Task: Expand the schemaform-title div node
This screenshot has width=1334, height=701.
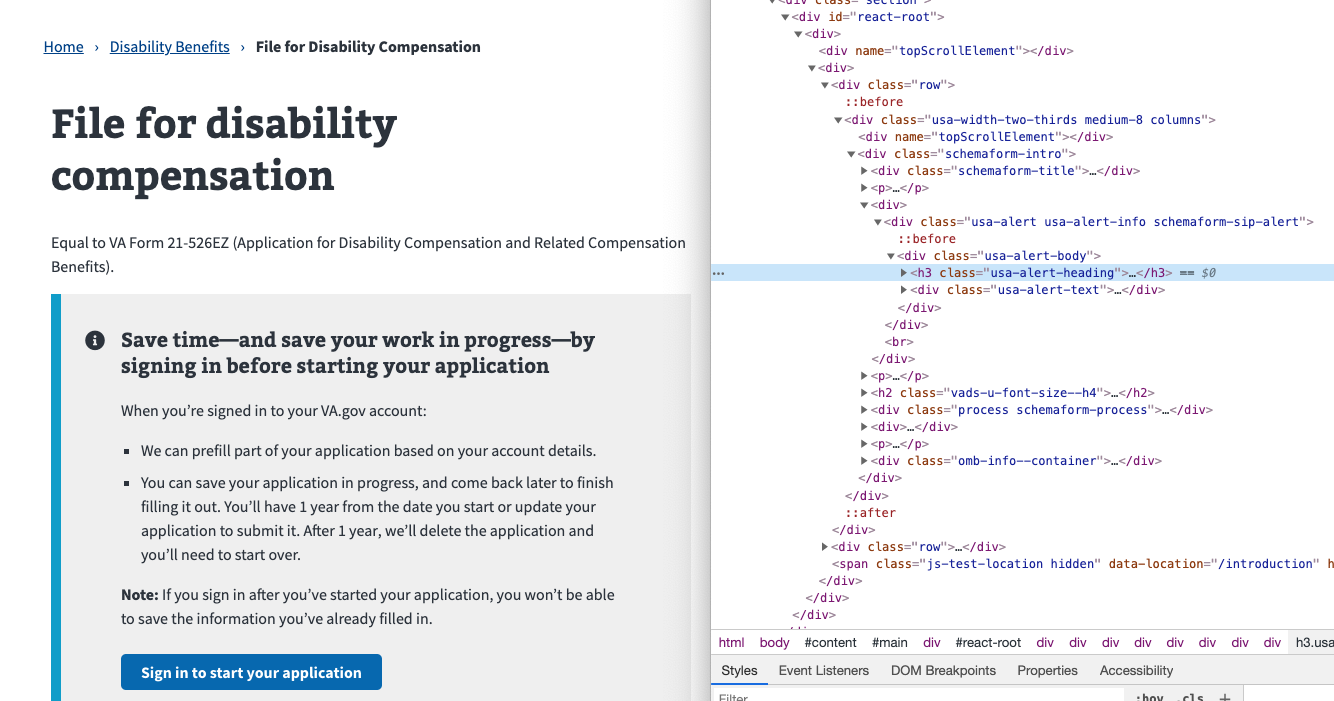Action: [x=864, y=171]
